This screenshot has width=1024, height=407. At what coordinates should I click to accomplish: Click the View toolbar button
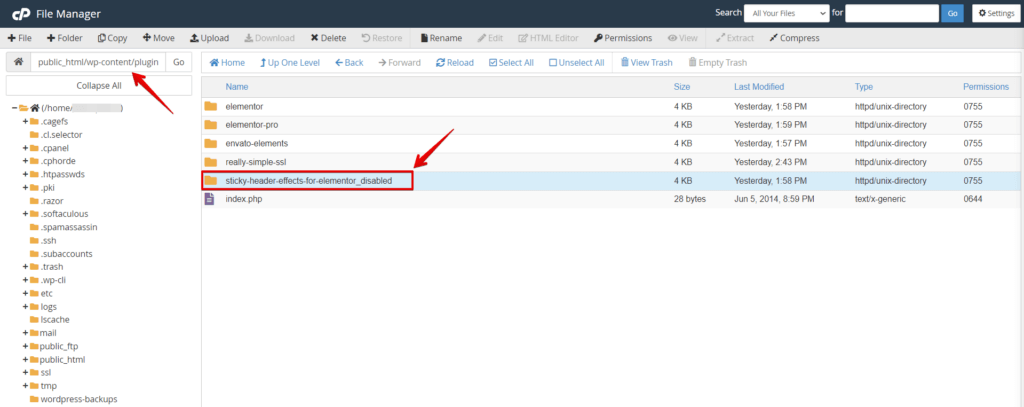[x=682, y=38]
